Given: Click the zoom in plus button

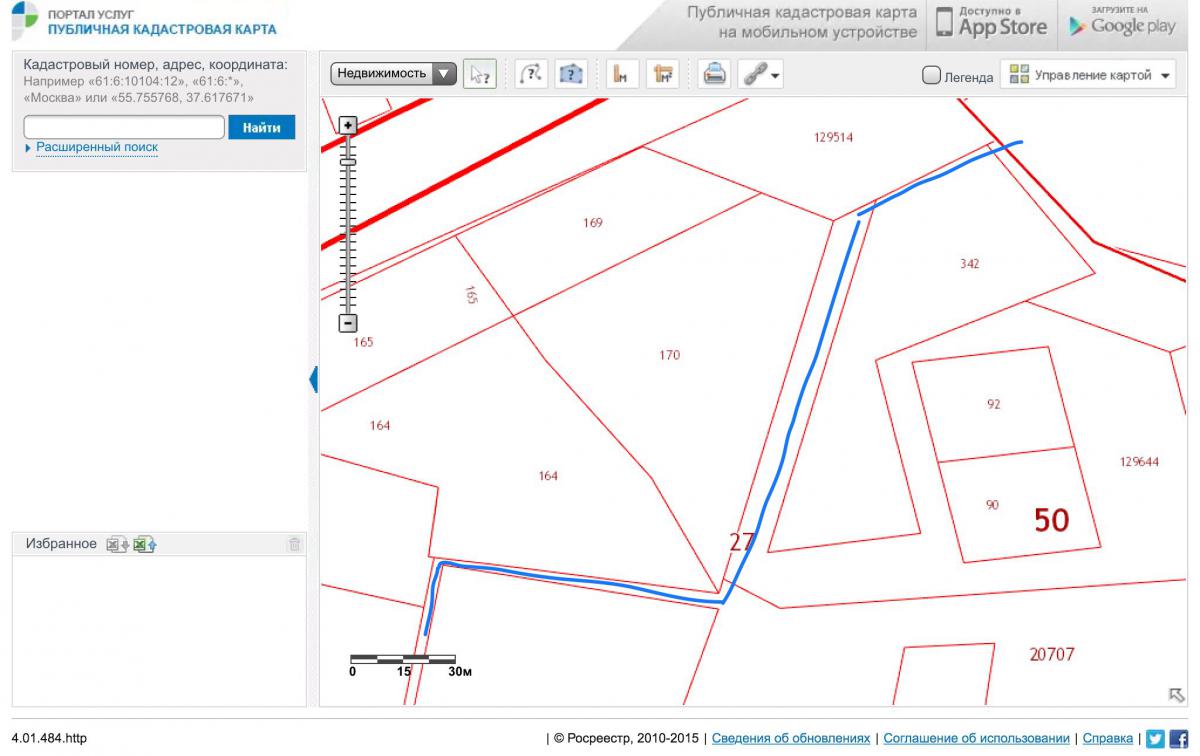Looking at the screenshot, I should [348, 125].
